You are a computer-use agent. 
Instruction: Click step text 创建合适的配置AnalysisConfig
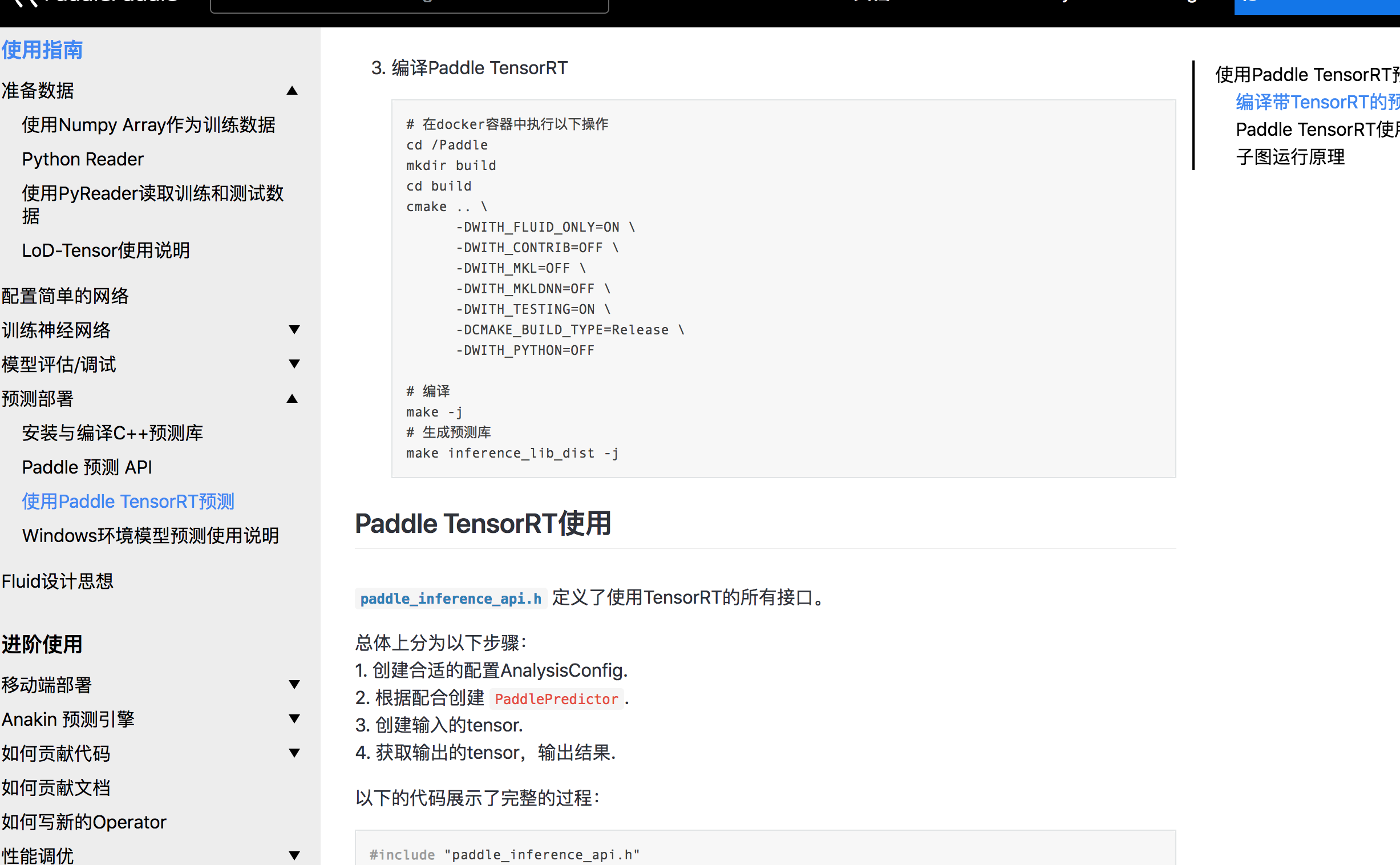[500, 670]
